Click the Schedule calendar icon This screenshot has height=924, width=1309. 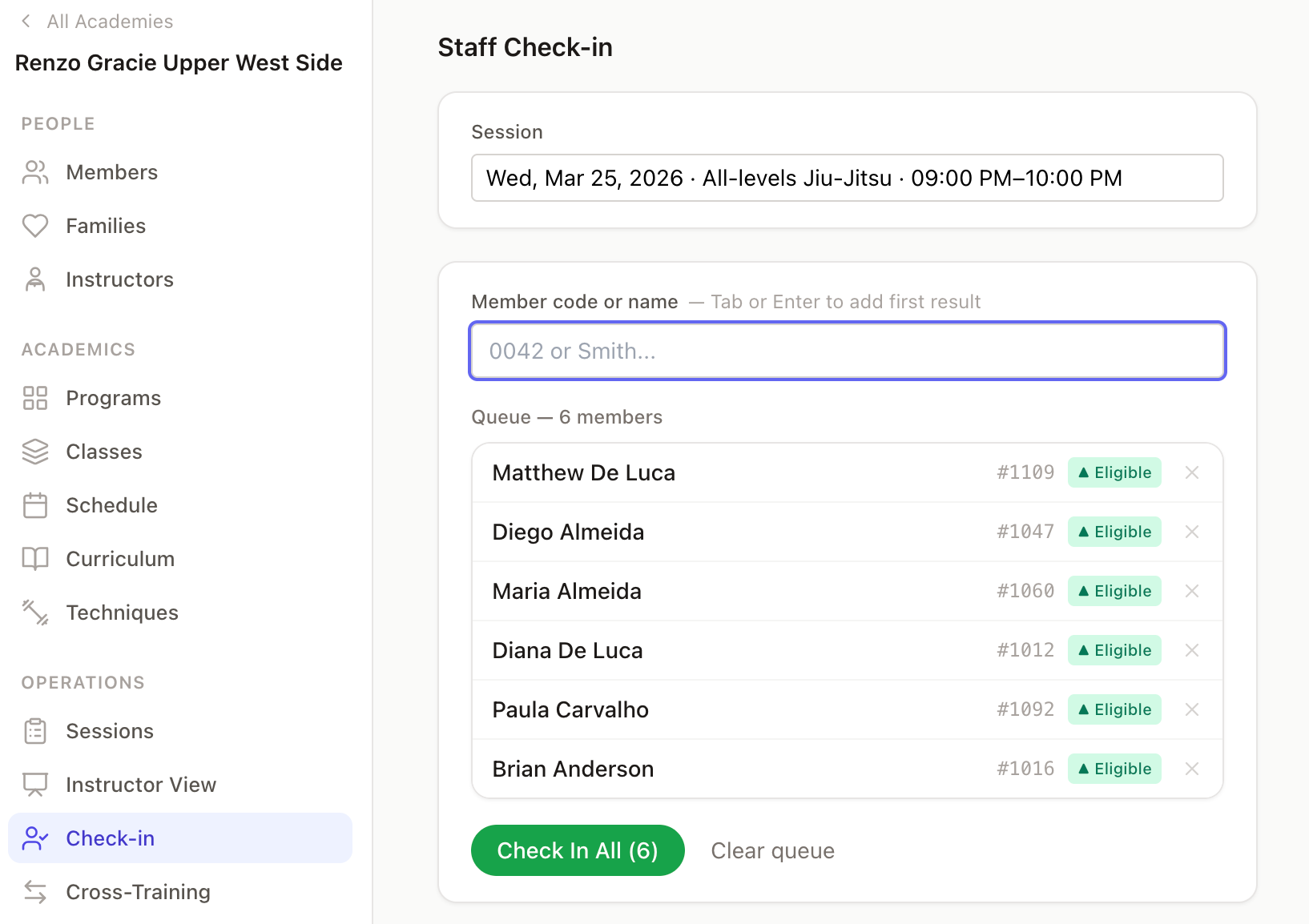click(x=34, y=505)
